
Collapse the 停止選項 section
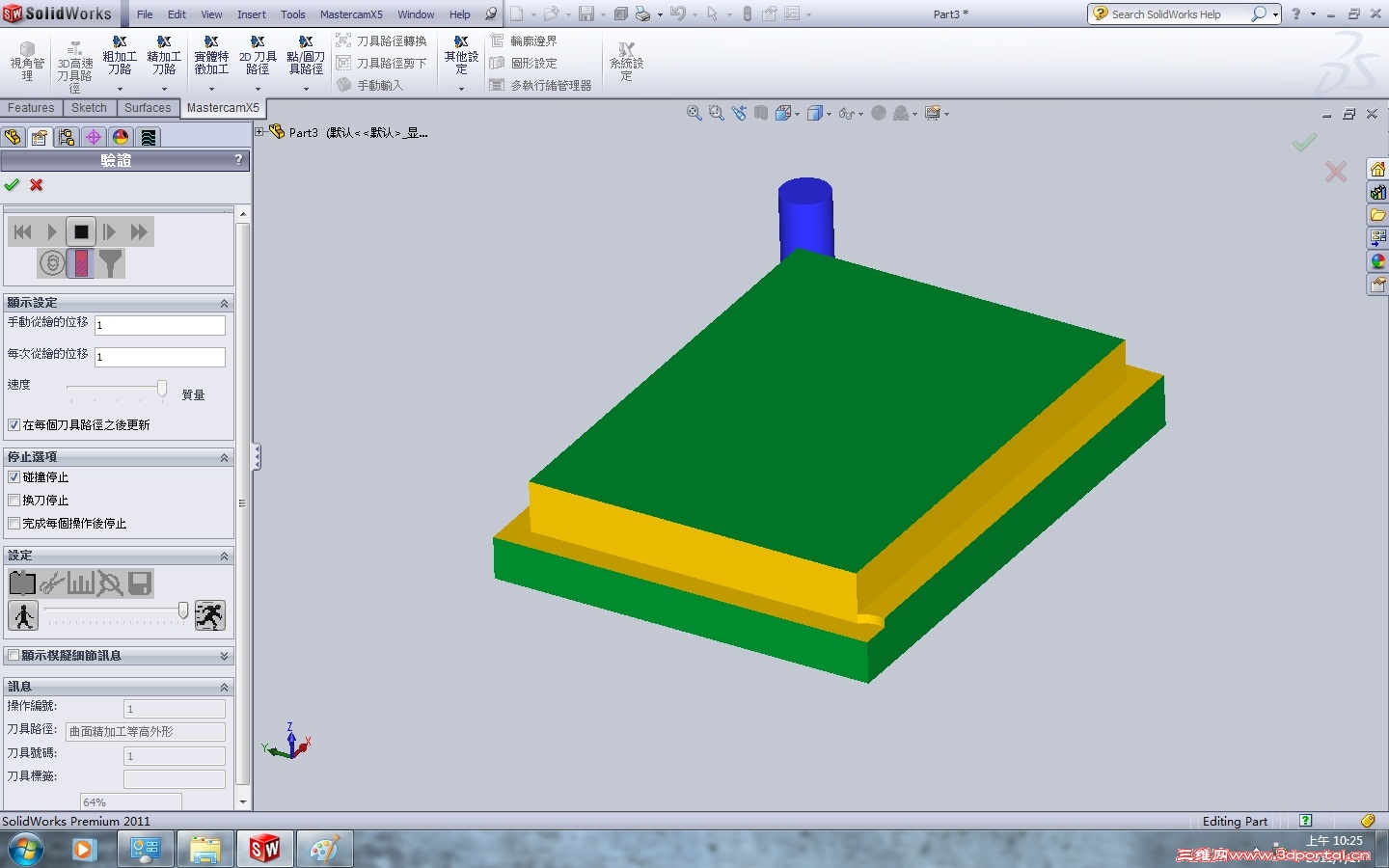[224, 457]
